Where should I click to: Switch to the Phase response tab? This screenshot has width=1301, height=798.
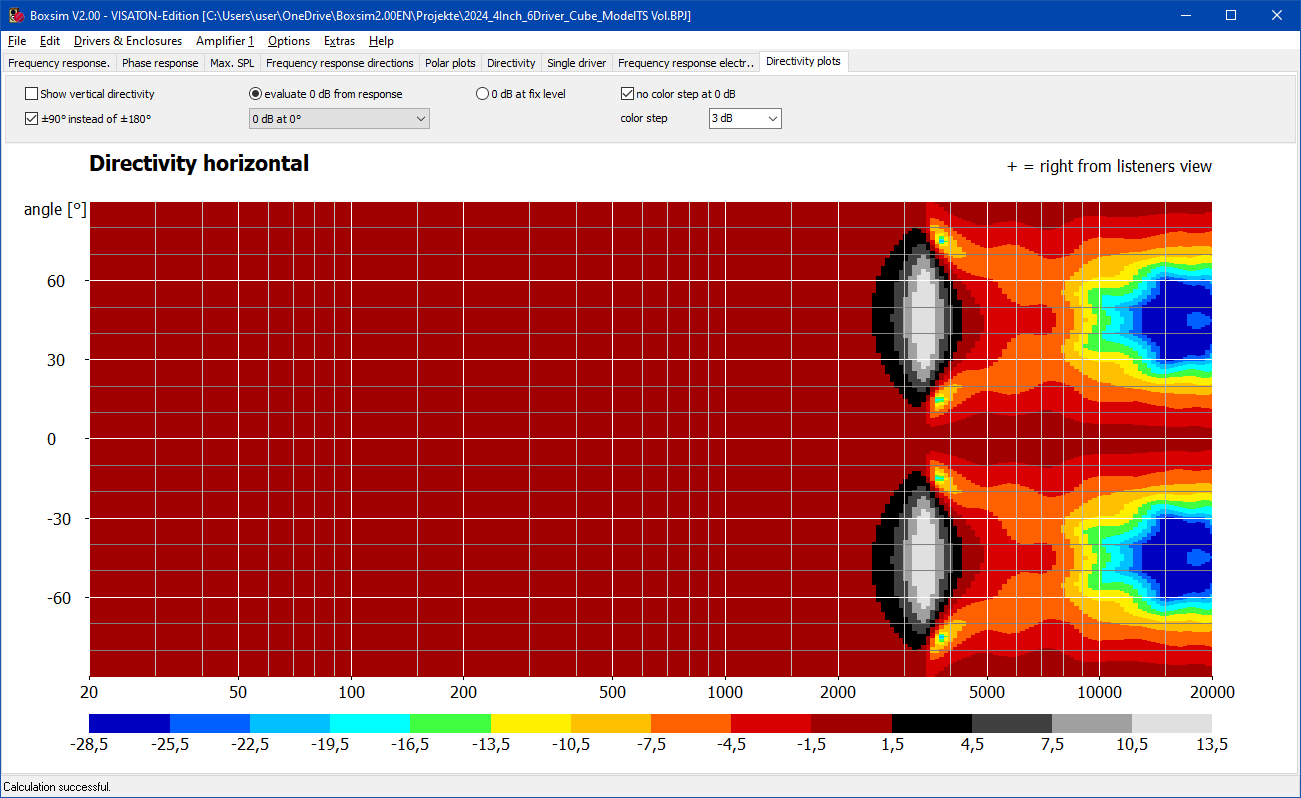click(160, 63)
